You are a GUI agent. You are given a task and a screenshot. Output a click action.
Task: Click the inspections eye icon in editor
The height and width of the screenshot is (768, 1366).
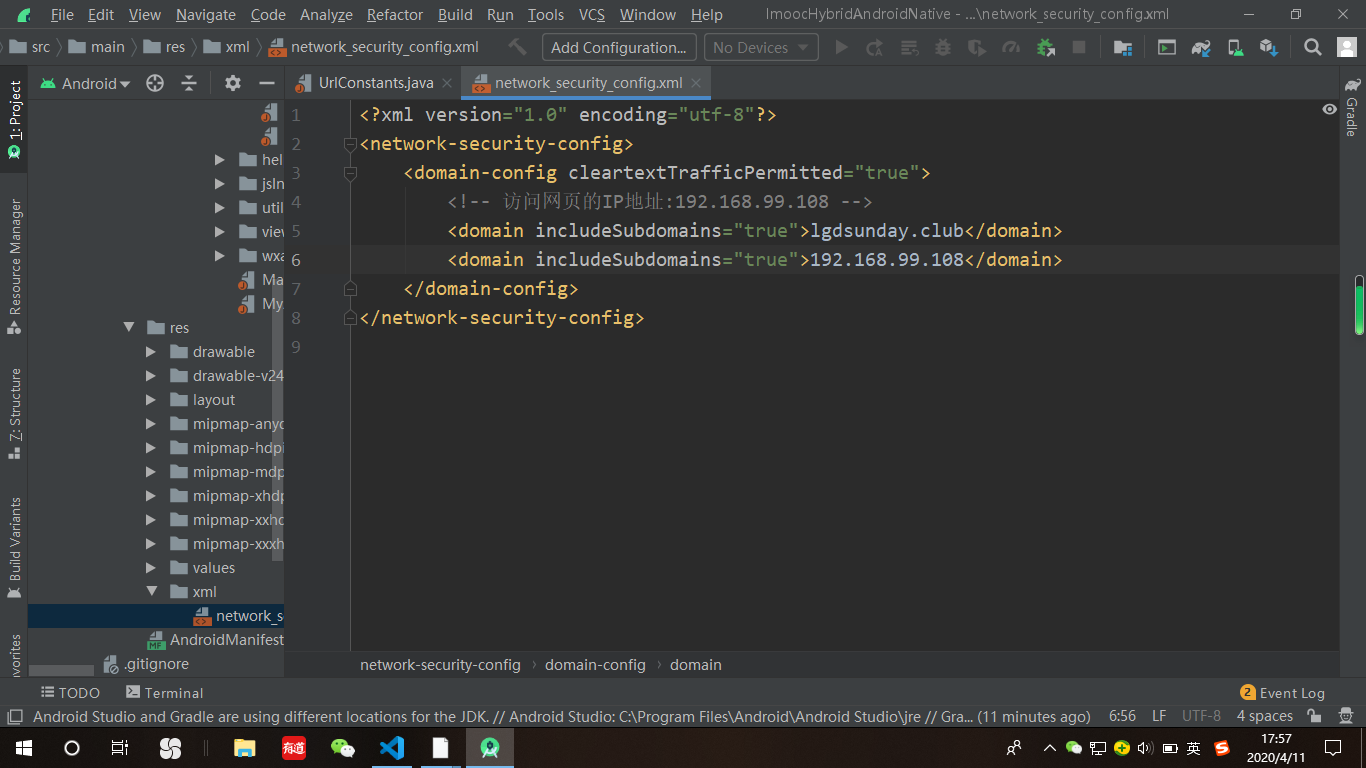(x=1329, y=109)
